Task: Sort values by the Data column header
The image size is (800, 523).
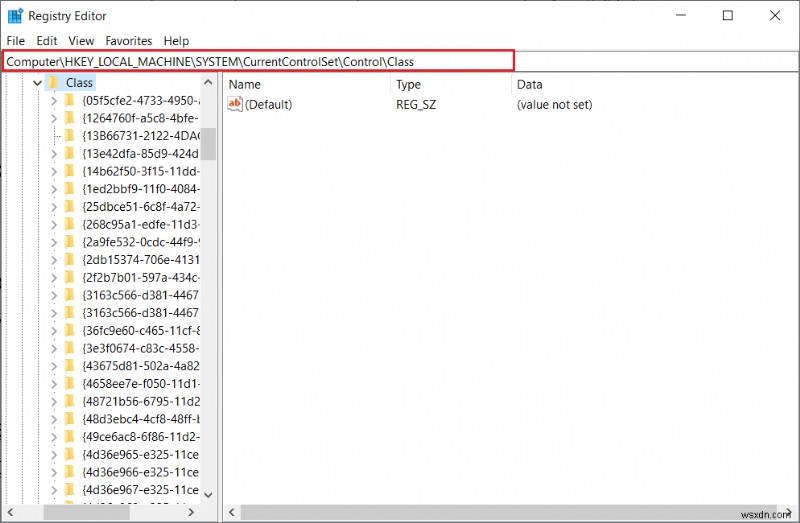Action: pyautogui.click(x=655, y=84)
